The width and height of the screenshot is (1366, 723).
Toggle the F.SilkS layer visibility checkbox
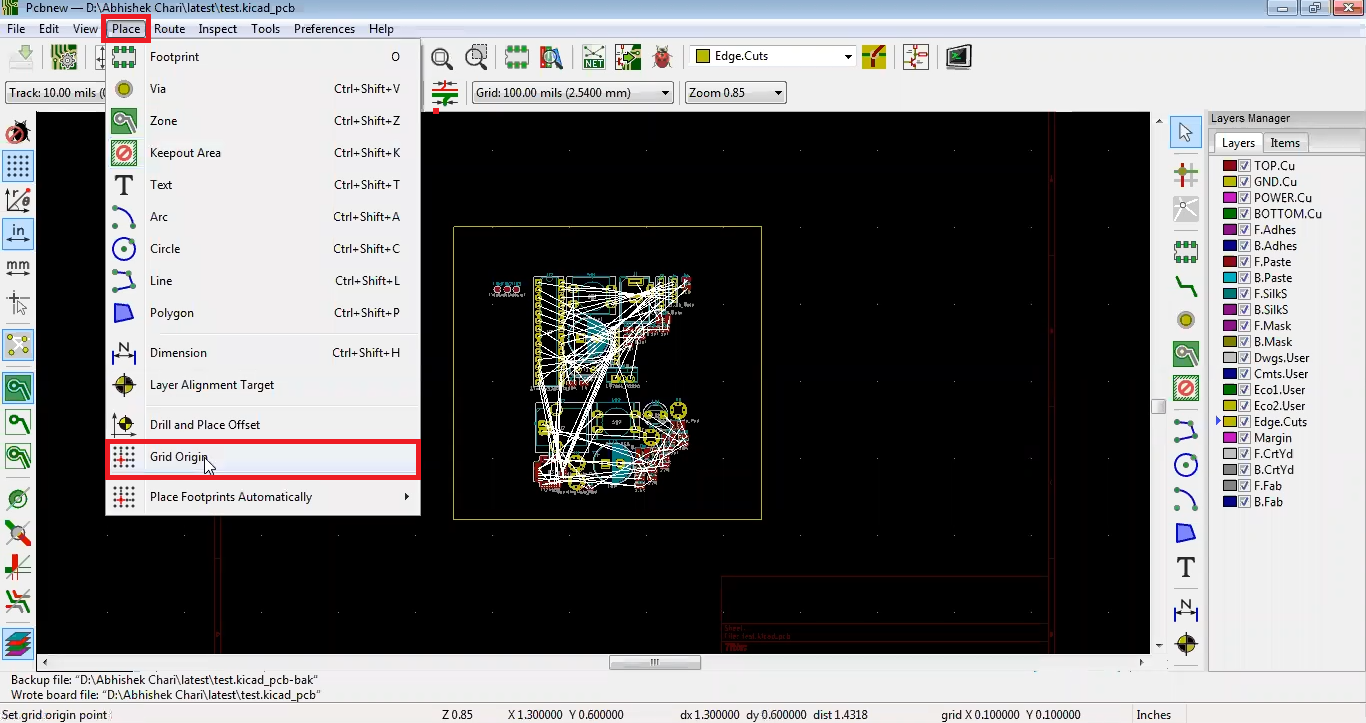tap(1245, 294)
